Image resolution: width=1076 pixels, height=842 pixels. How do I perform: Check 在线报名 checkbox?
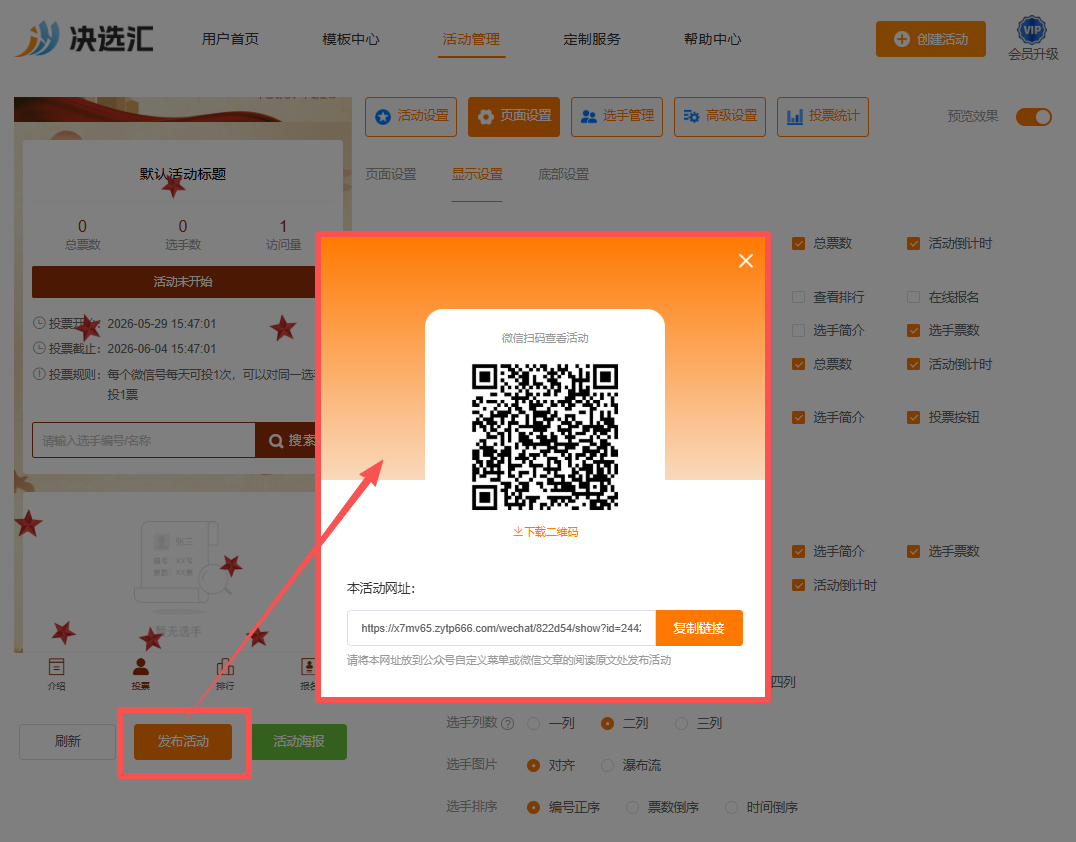[913, 297]
